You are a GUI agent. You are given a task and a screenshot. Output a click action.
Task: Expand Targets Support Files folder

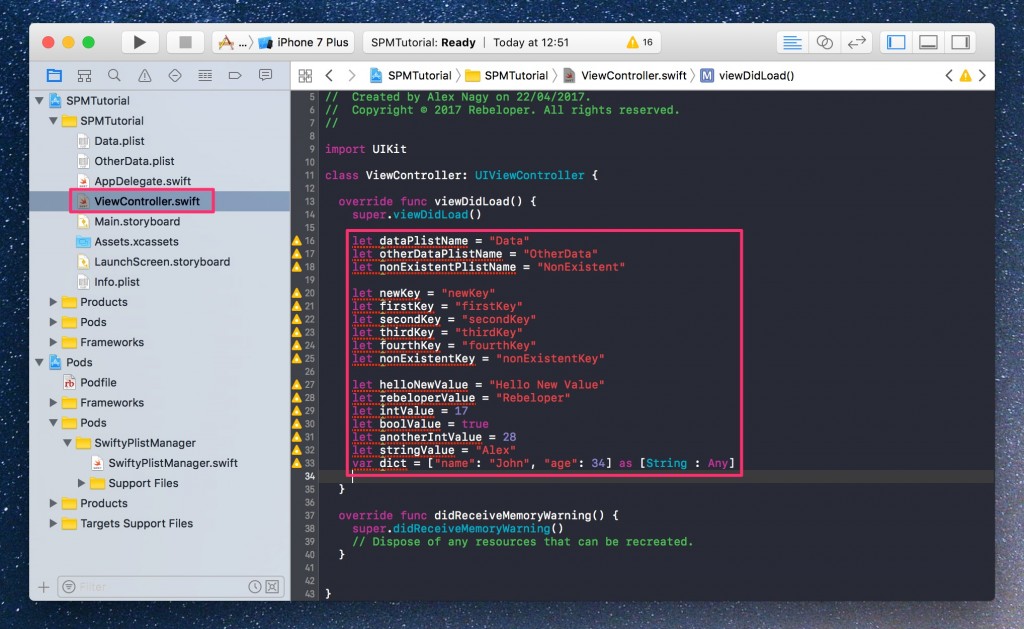(x=53, y=523)
